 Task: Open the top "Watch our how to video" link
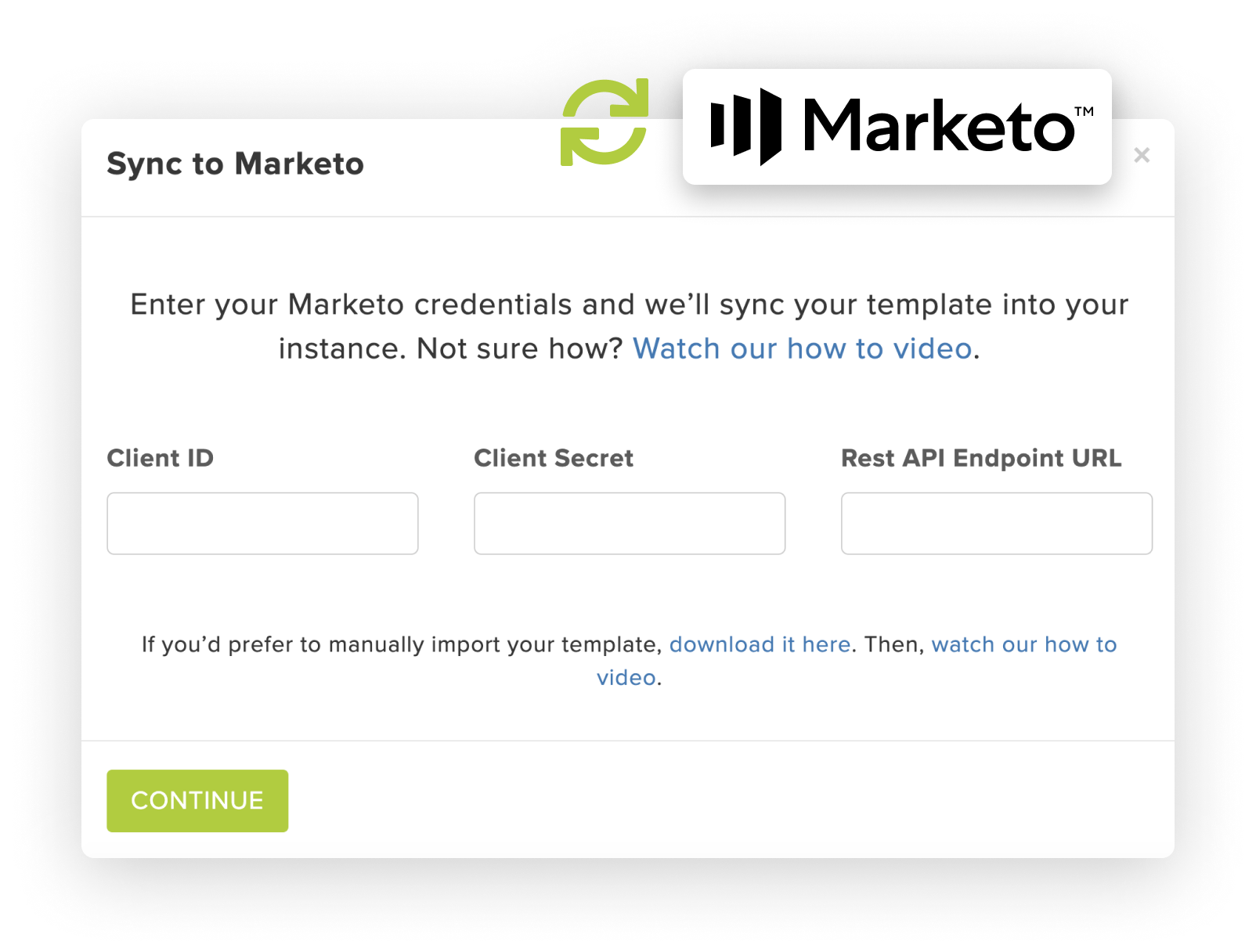pyautogui.click(x=803, y=348)
